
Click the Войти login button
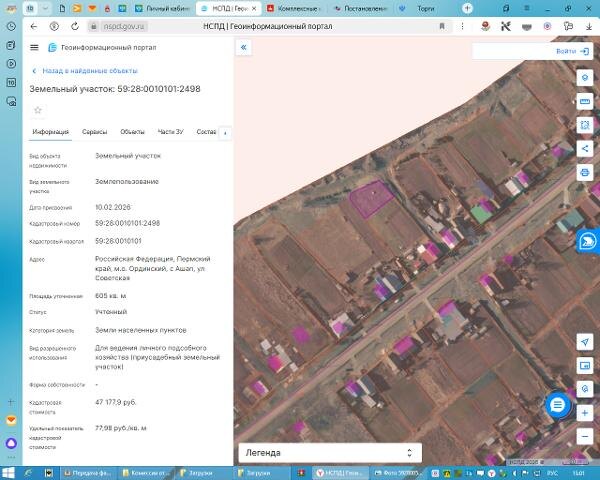point(572,51)
